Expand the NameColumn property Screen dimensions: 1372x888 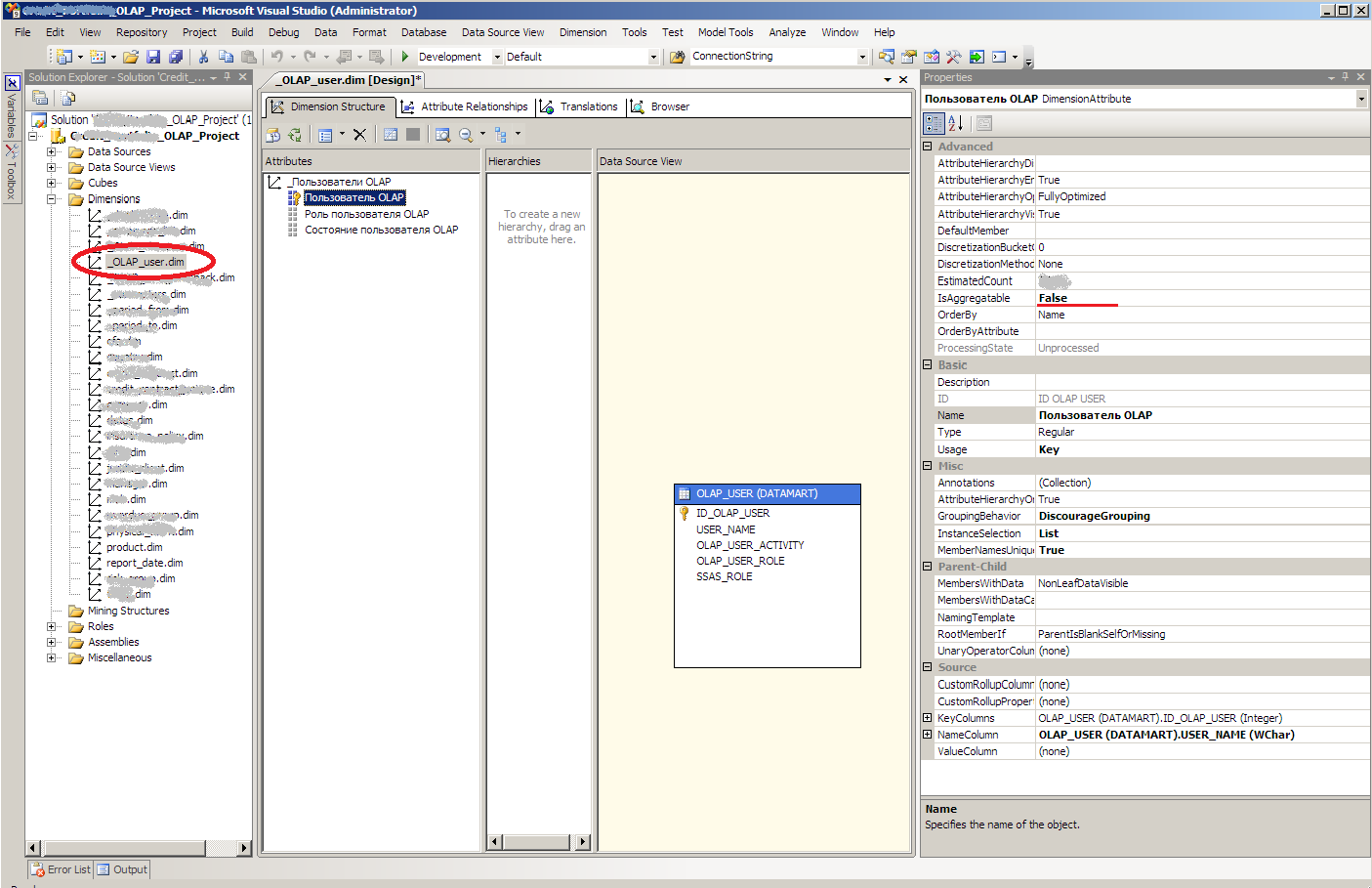[x=928, y=735]
